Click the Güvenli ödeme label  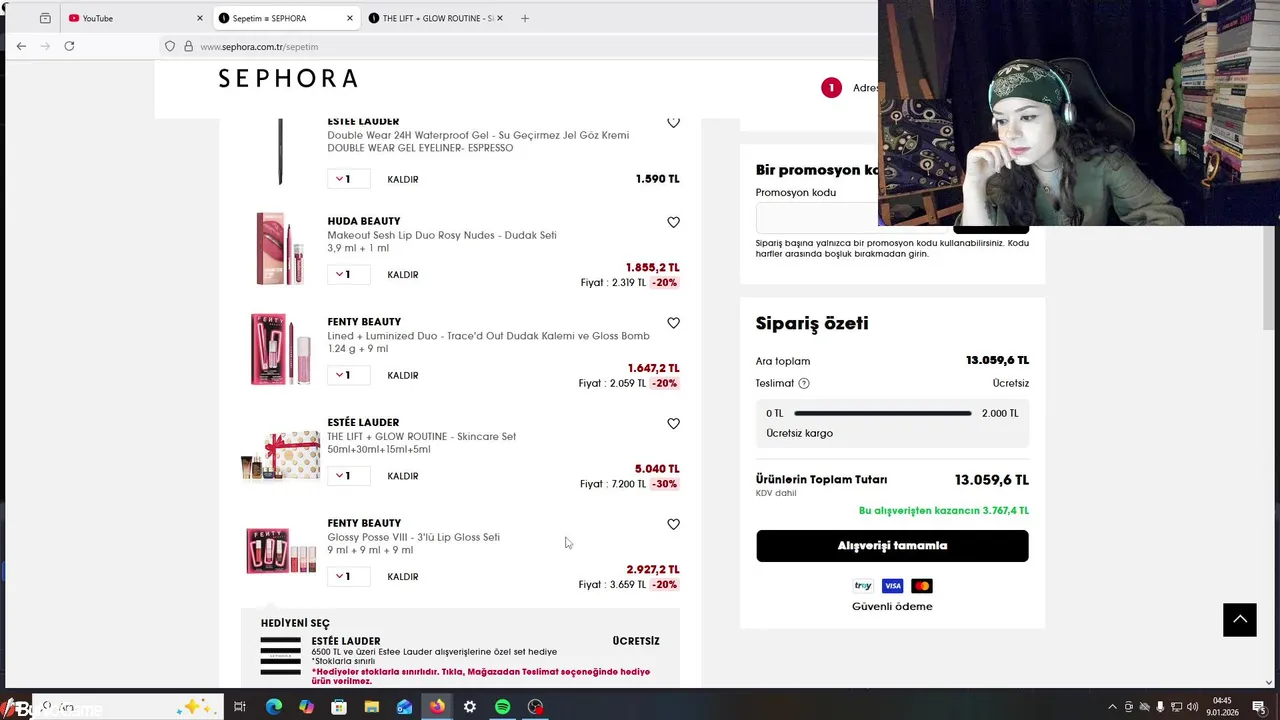click(892, 607)
